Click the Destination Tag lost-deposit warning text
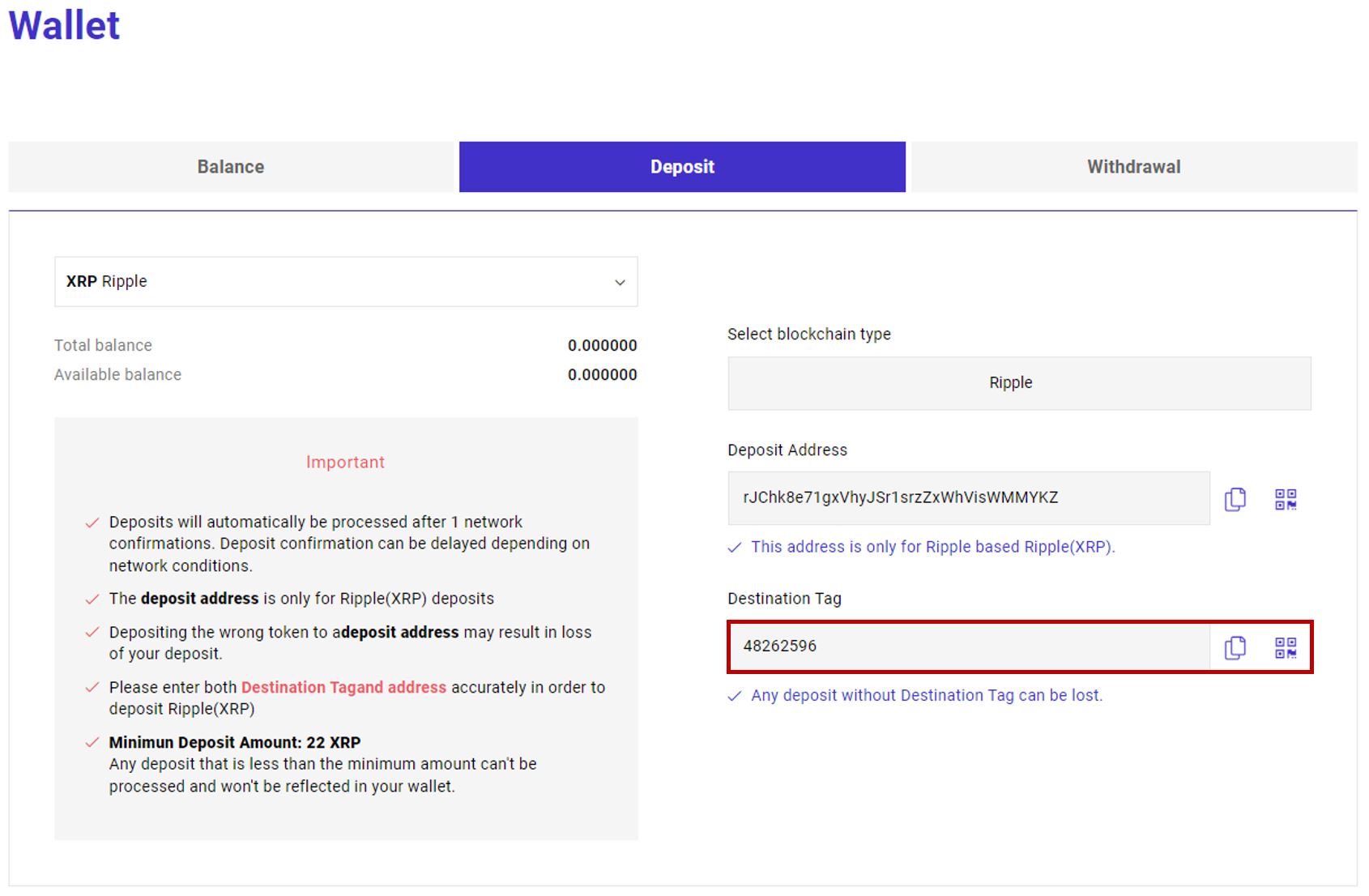 (x=927, y=695)
